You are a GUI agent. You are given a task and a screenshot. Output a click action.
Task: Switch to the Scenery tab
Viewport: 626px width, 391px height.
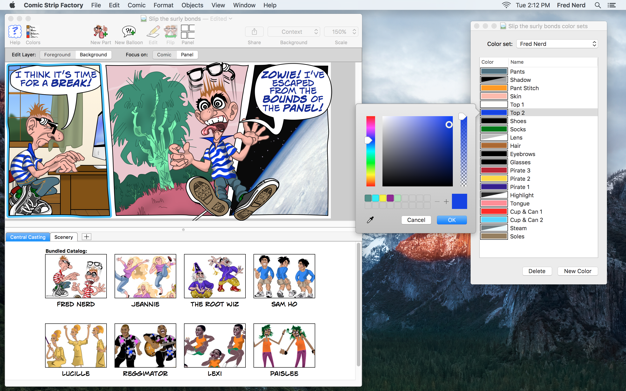(63, 237)
